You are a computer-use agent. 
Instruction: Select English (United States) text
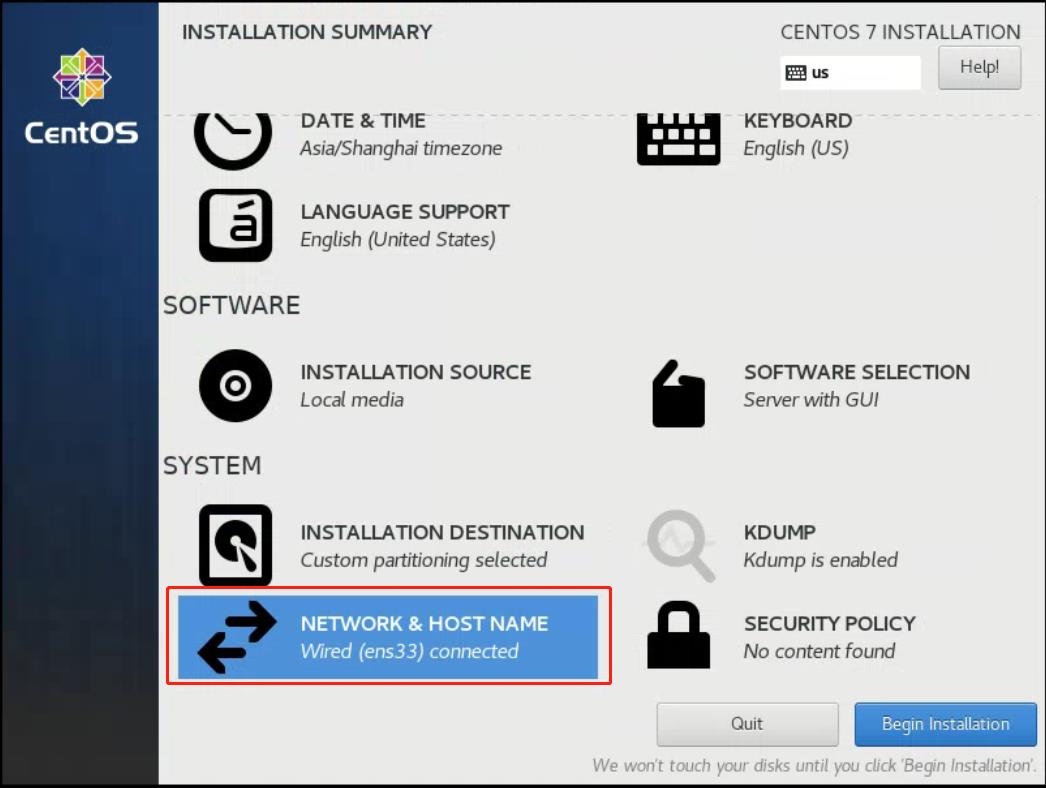tap(398, 240)
